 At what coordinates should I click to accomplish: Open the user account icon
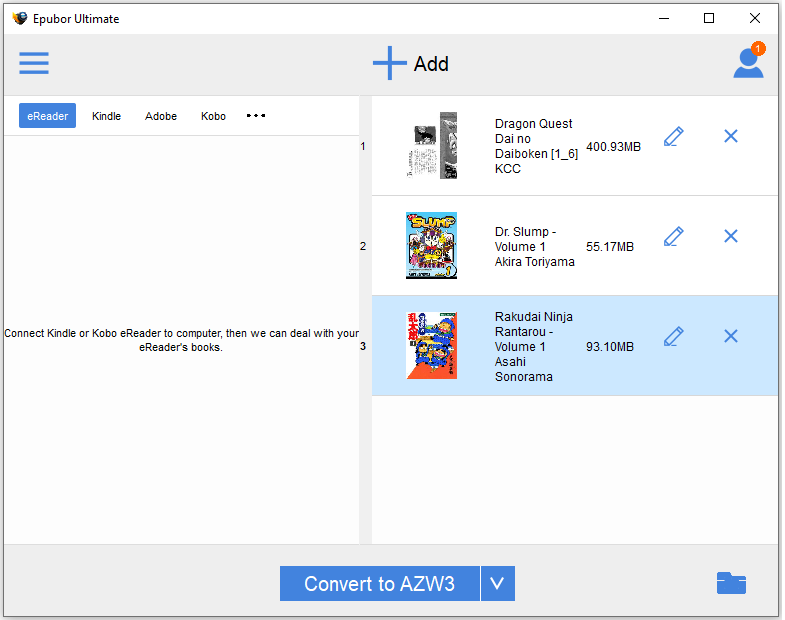point(748,62)
